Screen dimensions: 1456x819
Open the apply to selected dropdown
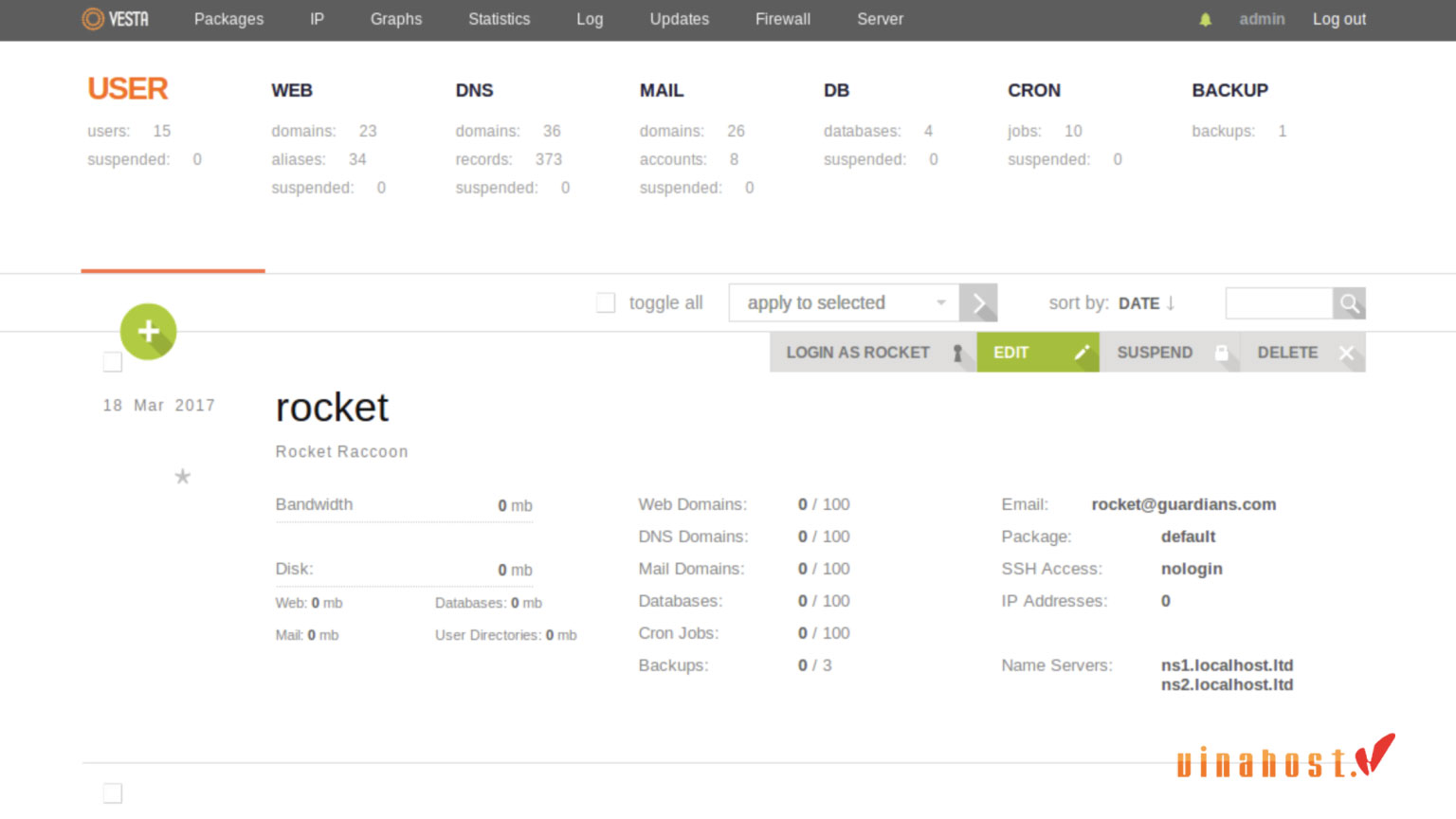[843, 302]
